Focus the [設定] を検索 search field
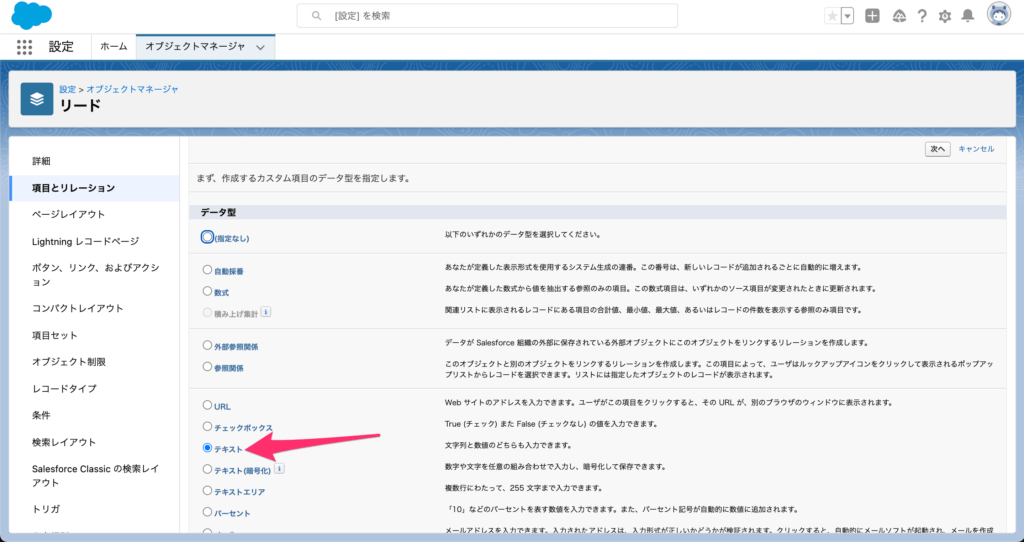Viewport: 1024px width, 542px height. coord(487,16)
